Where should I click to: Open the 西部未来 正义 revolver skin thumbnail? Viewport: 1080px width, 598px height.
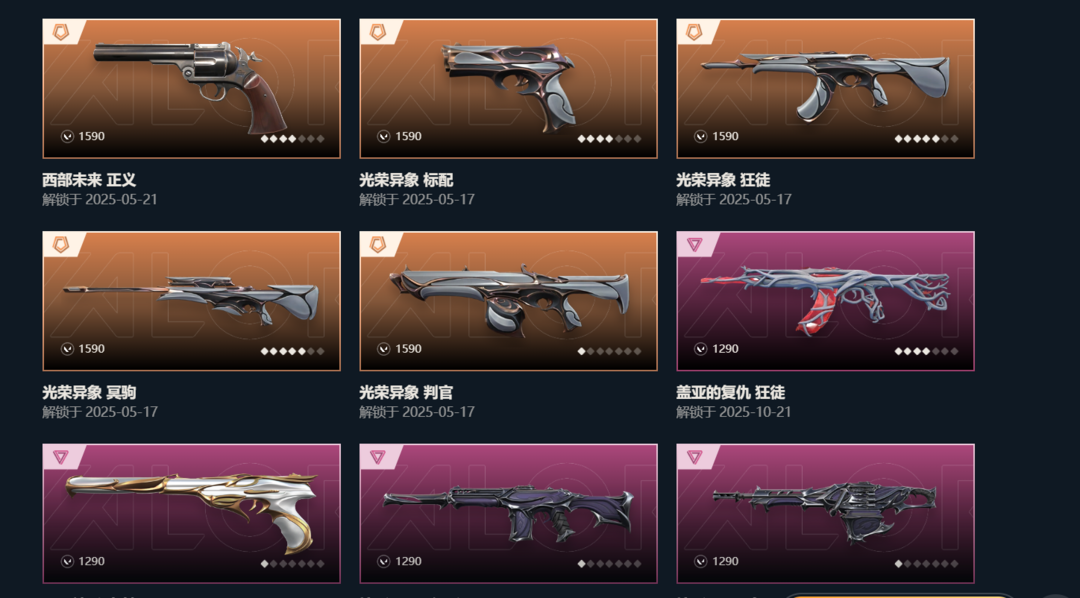coord(191,88)
